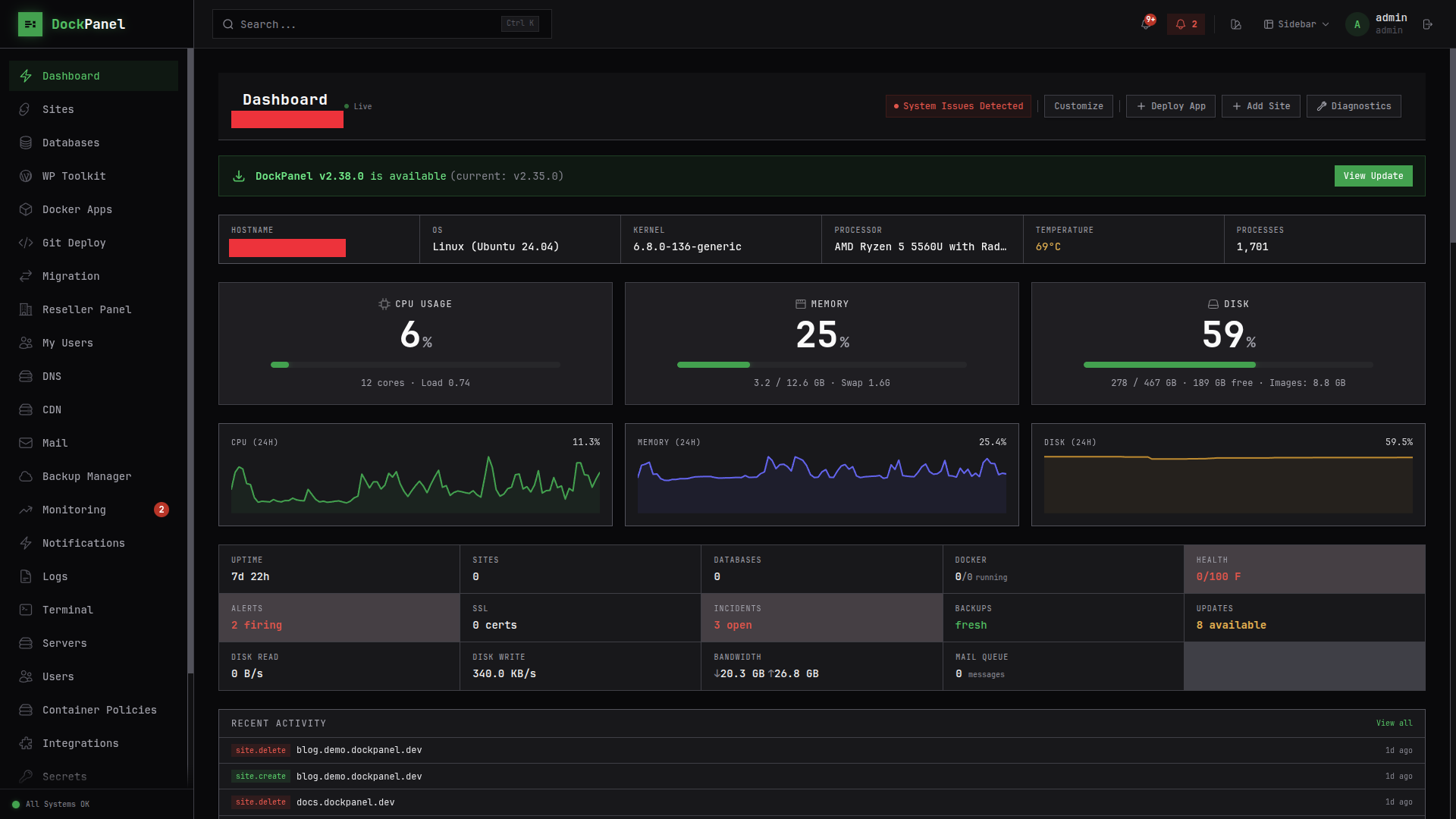Click the Disk usage progress bar

point(1228,365)
